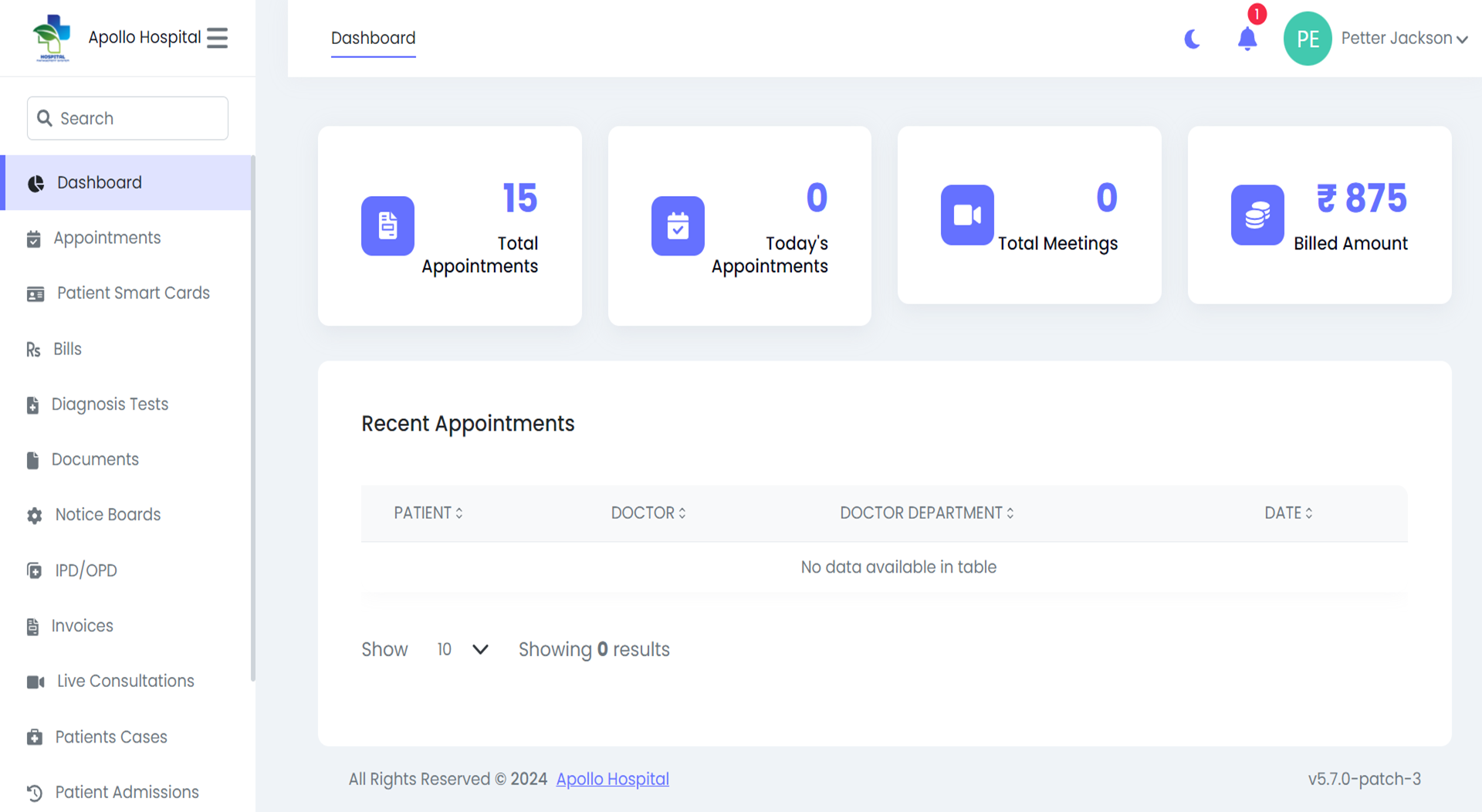Click the Bills (Rs) icon in sidebar

[32, 350]
